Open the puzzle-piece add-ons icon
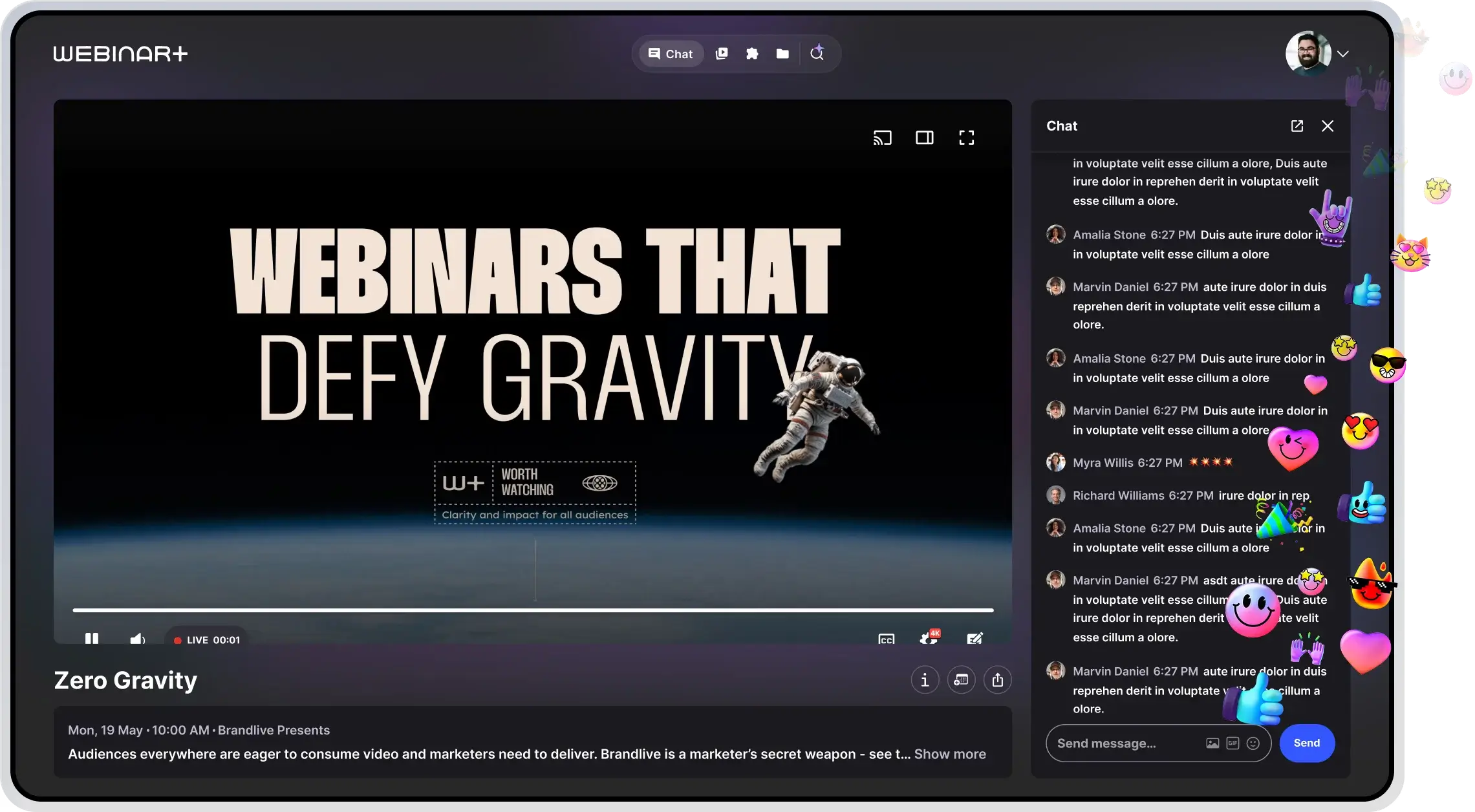This screenshot has height=812, width=1475. tap(752, 54)
